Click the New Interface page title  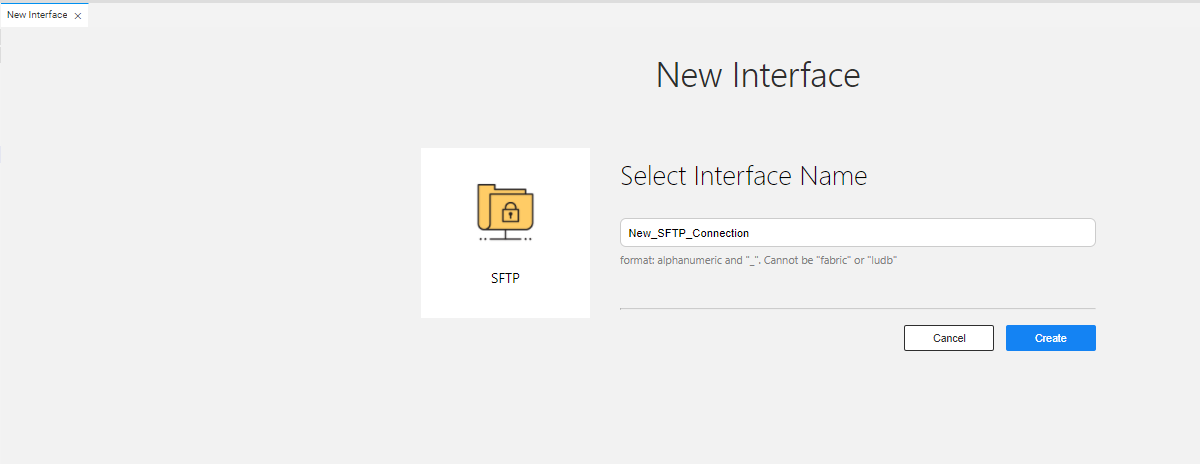pos(757,76)
